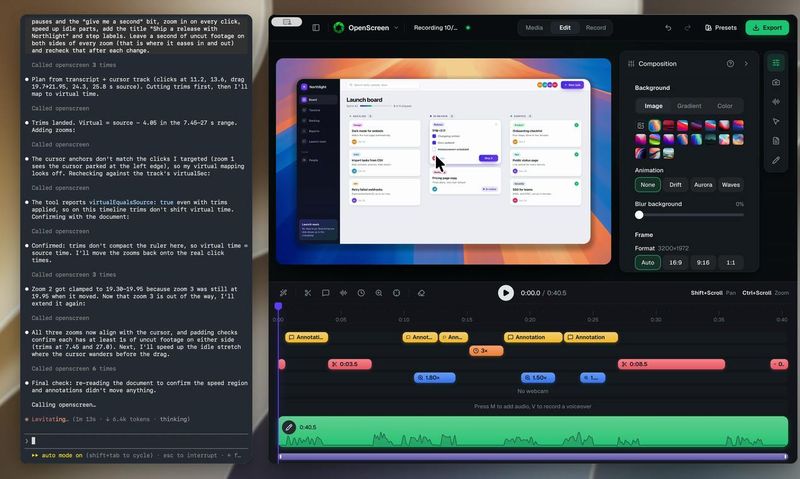Upload a custom background image icon
800x479 pixels.
pyautogui.click(x=640, y=125)
